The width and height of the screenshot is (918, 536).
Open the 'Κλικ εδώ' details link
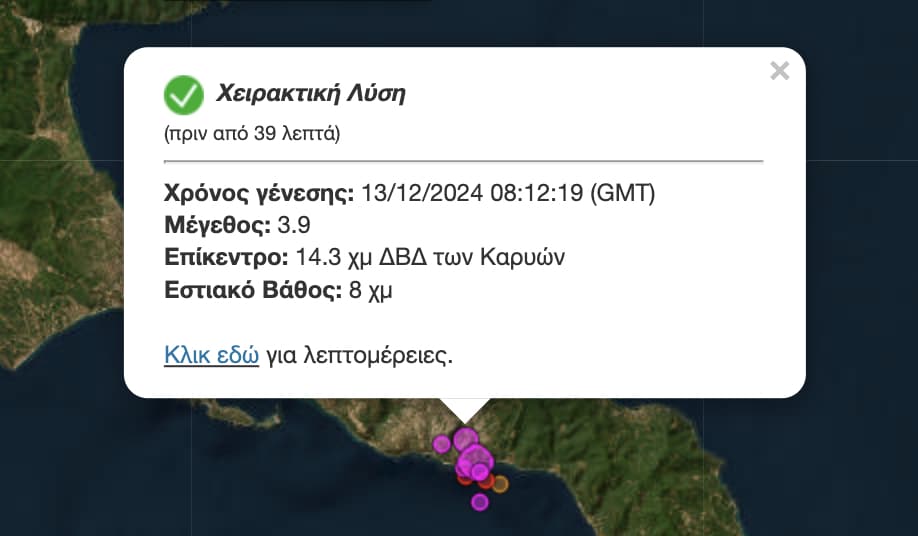[x=211, y=355]
